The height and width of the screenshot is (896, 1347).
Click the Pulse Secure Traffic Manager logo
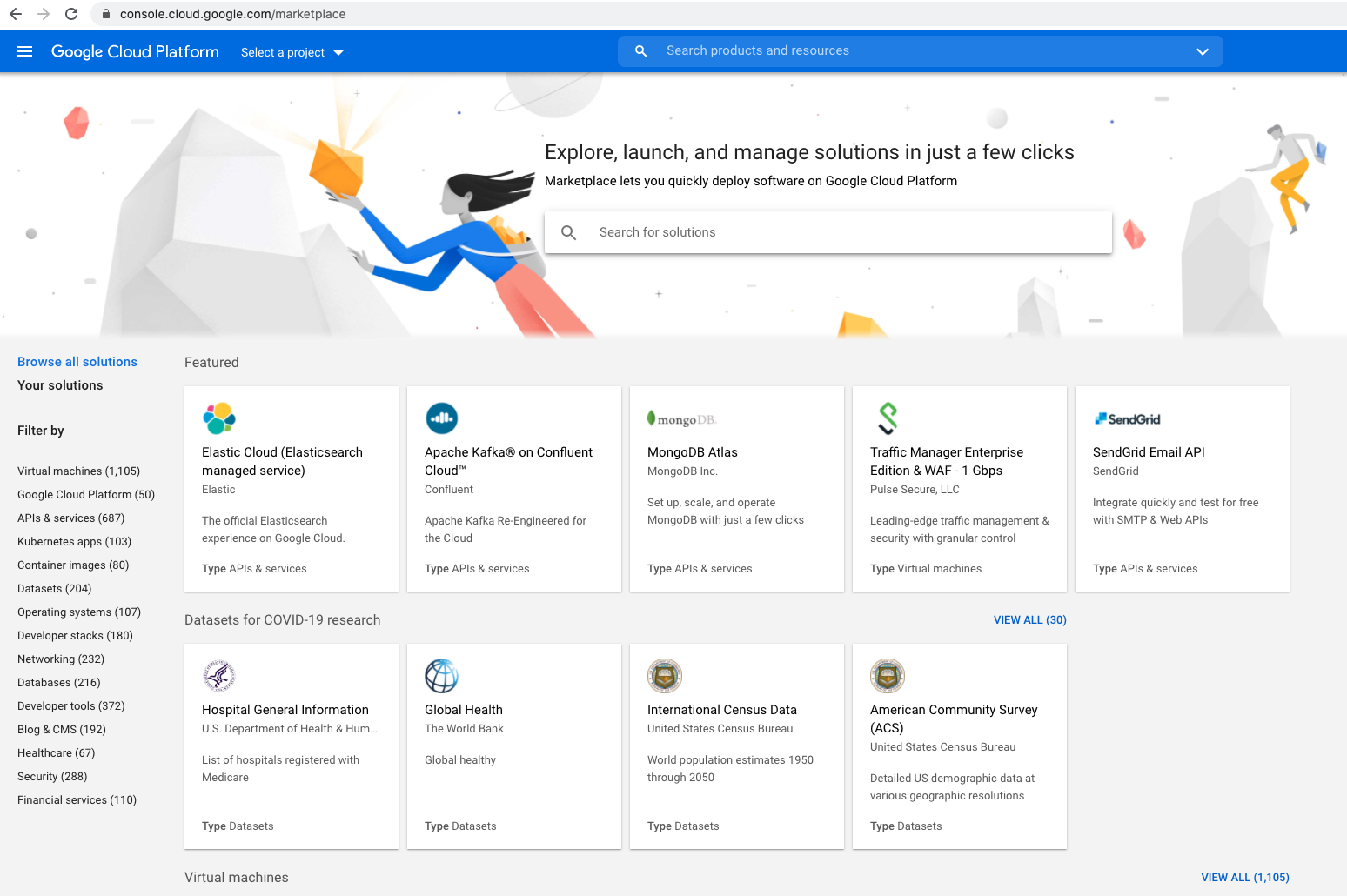(888, 418)
